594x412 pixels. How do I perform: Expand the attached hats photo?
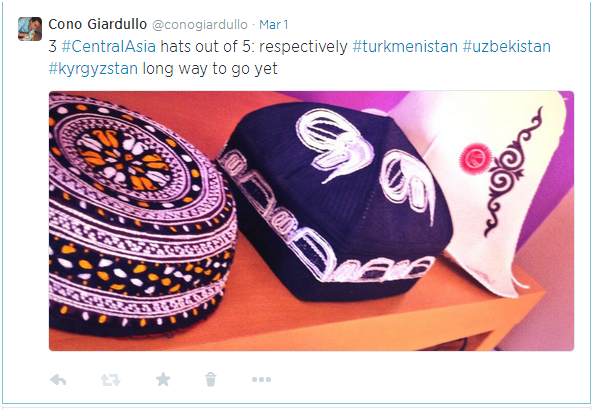311,221
